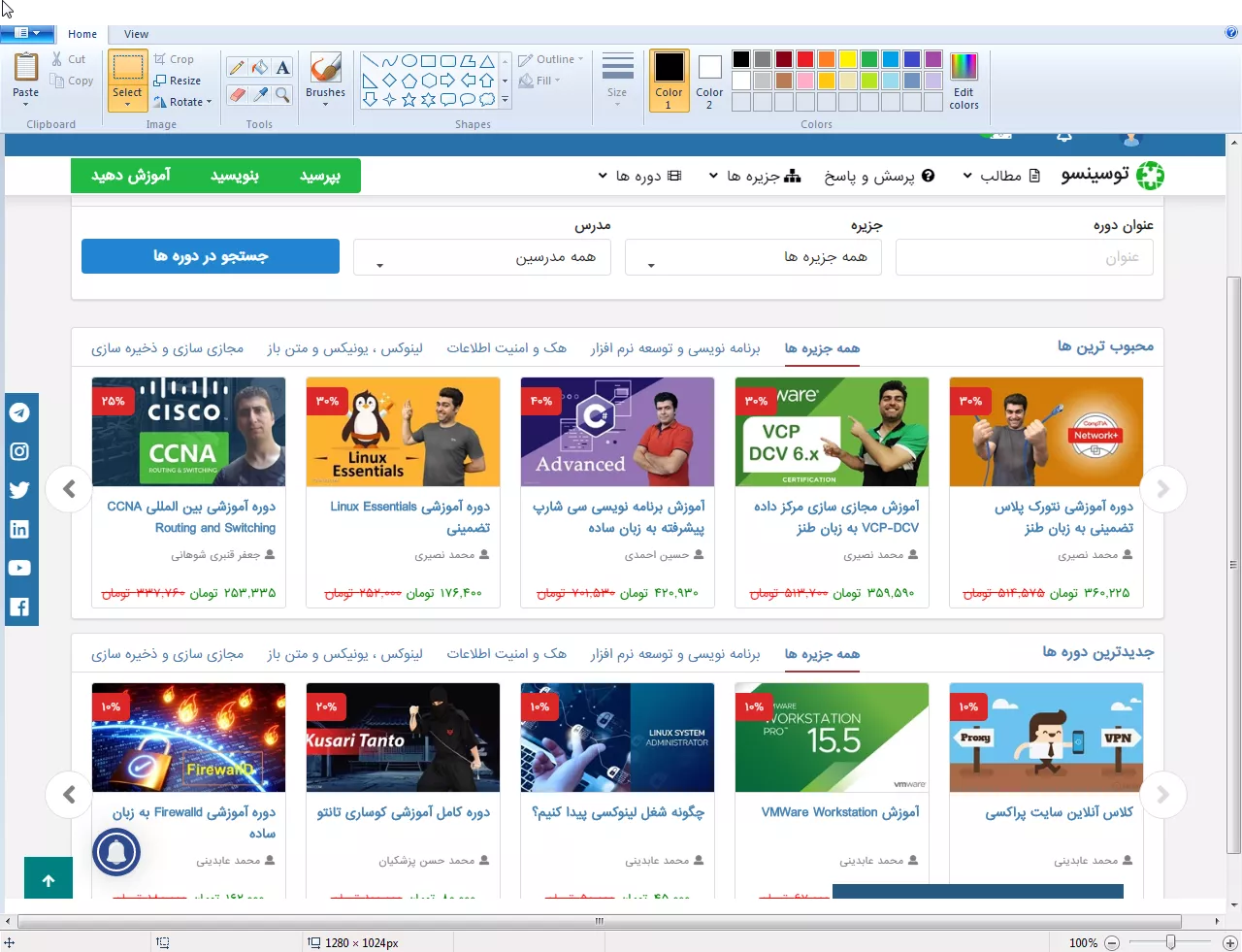
Task: Click the Paste clipboard icon
Action: point(26,68)
